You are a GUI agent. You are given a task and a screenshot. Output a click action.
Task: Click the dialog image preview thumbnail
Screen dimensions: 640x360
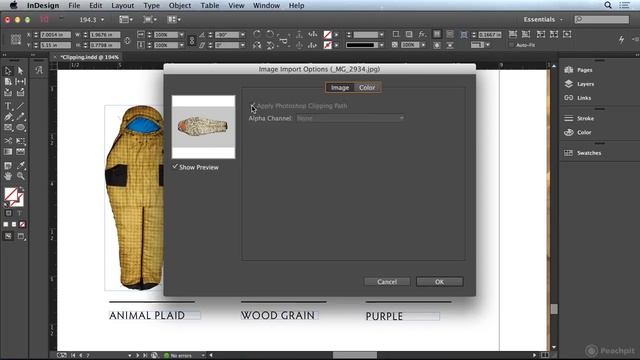pyautogui.click(x=203, y=127)
